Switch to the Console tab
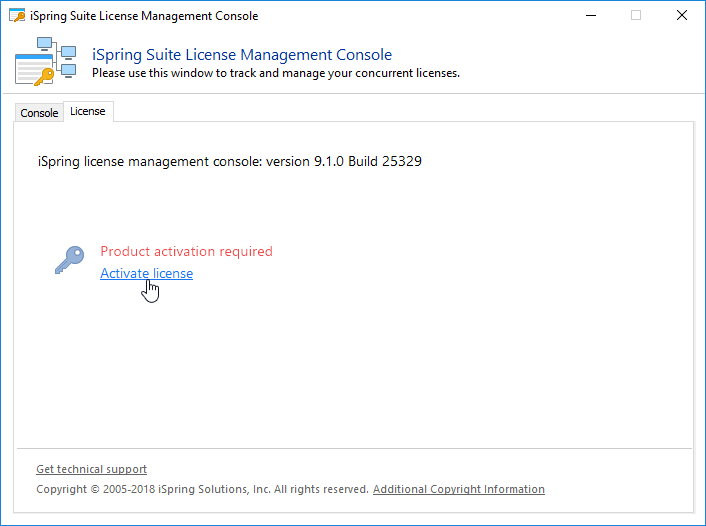706x526 pixels. click(39, 113)
